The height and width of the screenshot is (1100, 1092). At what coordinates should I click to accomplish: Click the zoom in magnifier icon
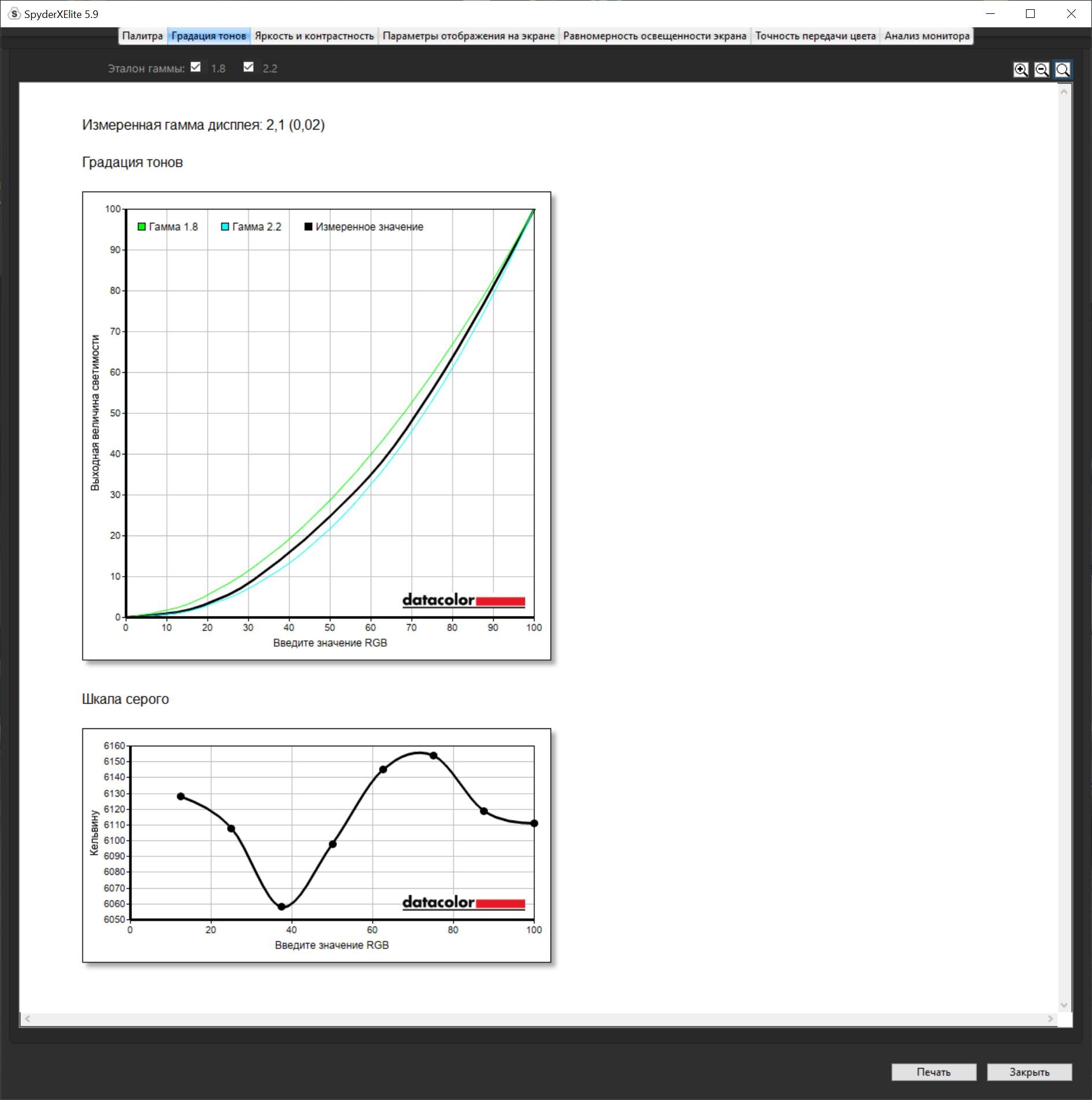1021,70
